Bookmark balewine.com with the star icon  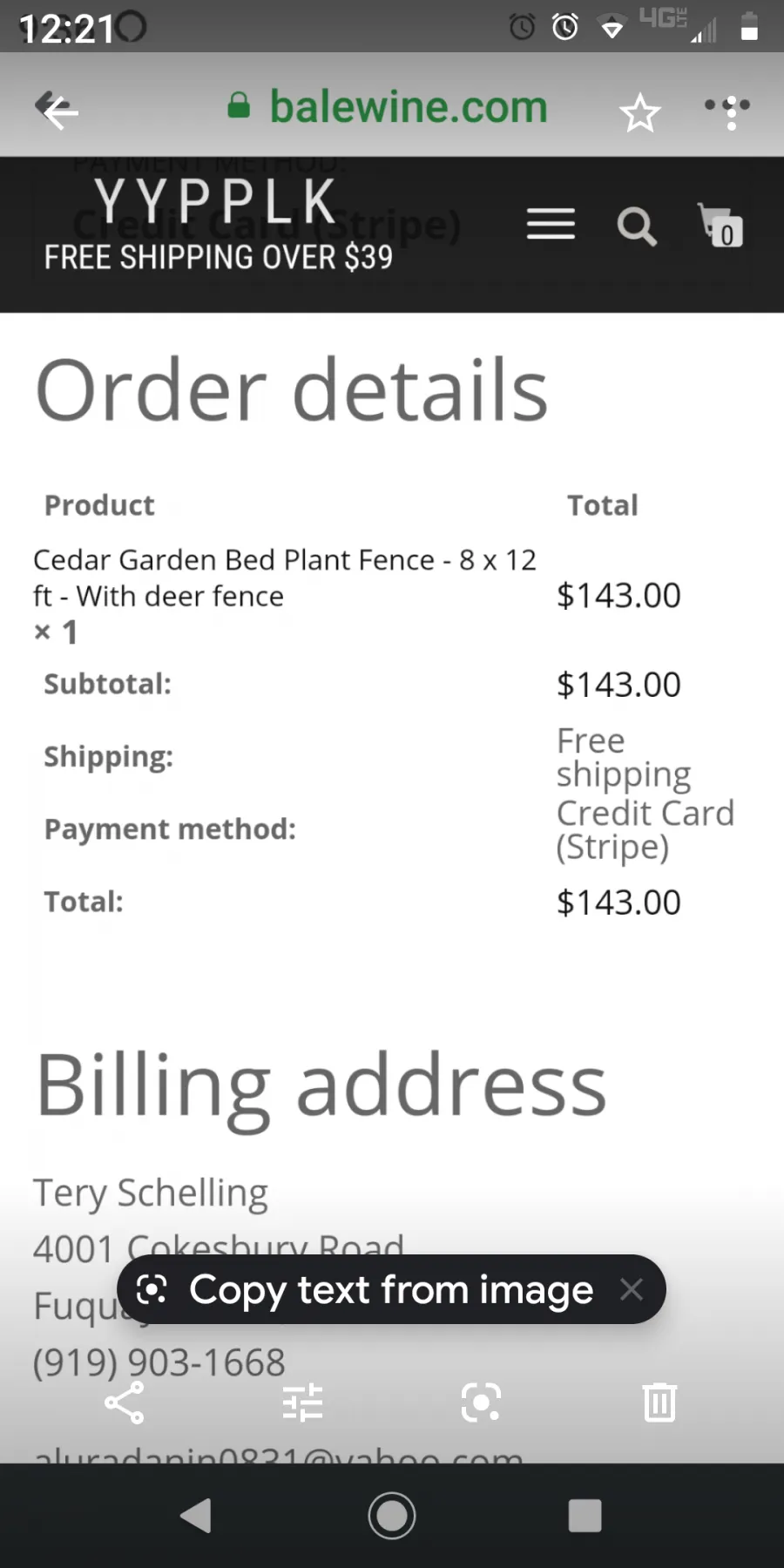click(639, 112)
